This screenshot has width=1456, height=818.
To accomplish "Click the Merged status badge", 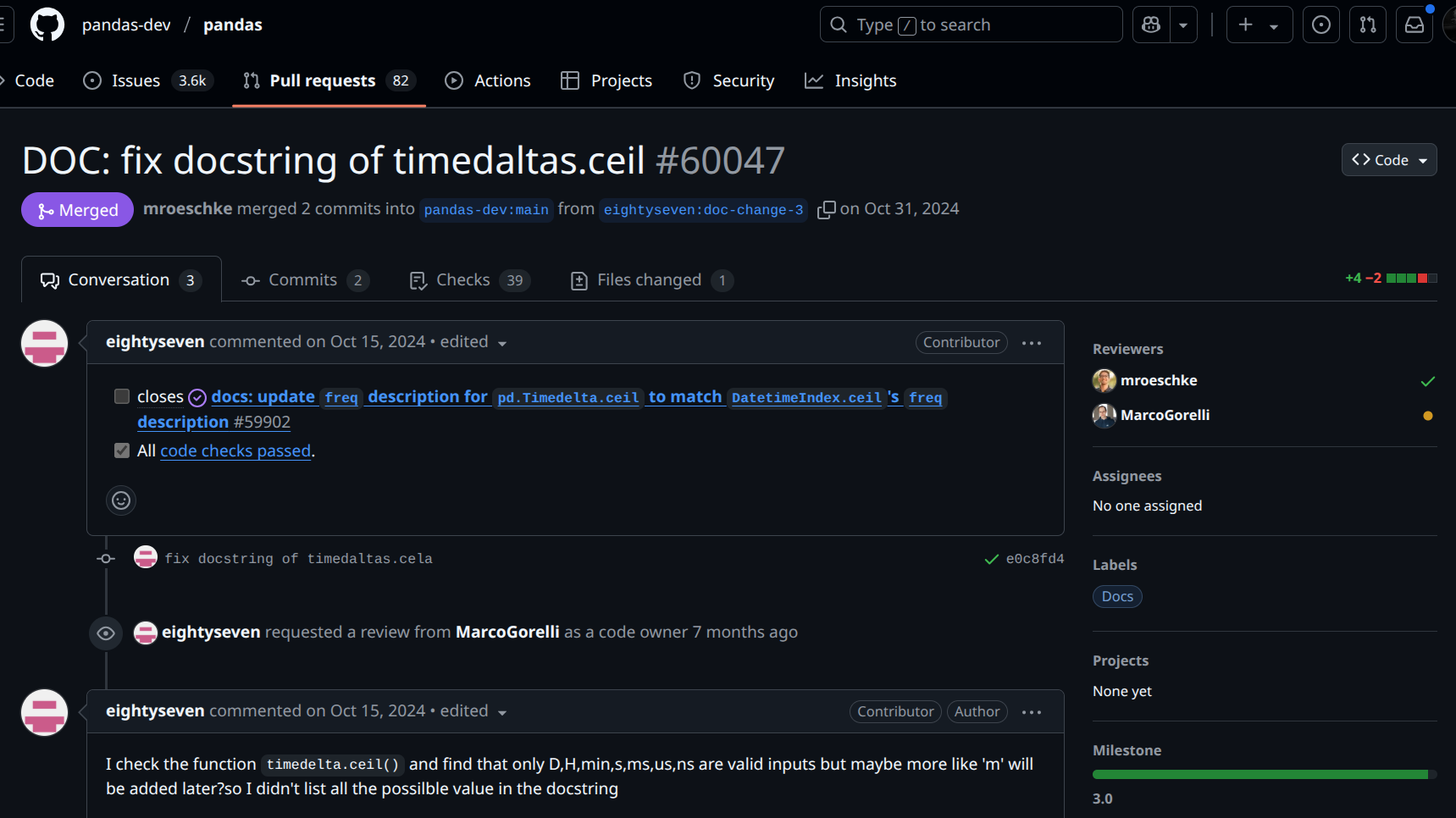I will (77, 210).
